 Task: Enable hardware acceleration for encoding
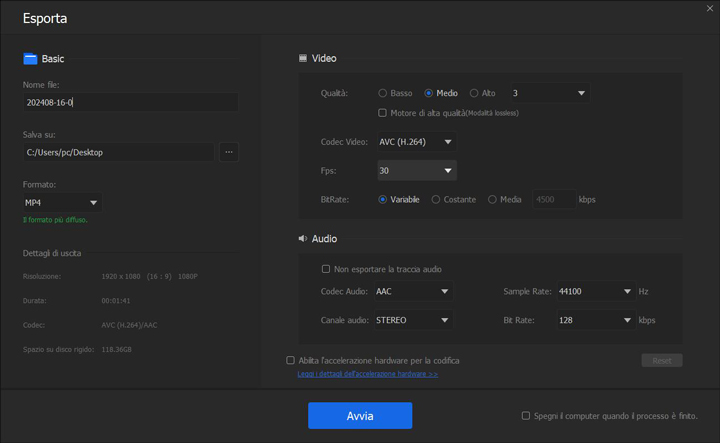coord(291,360)
